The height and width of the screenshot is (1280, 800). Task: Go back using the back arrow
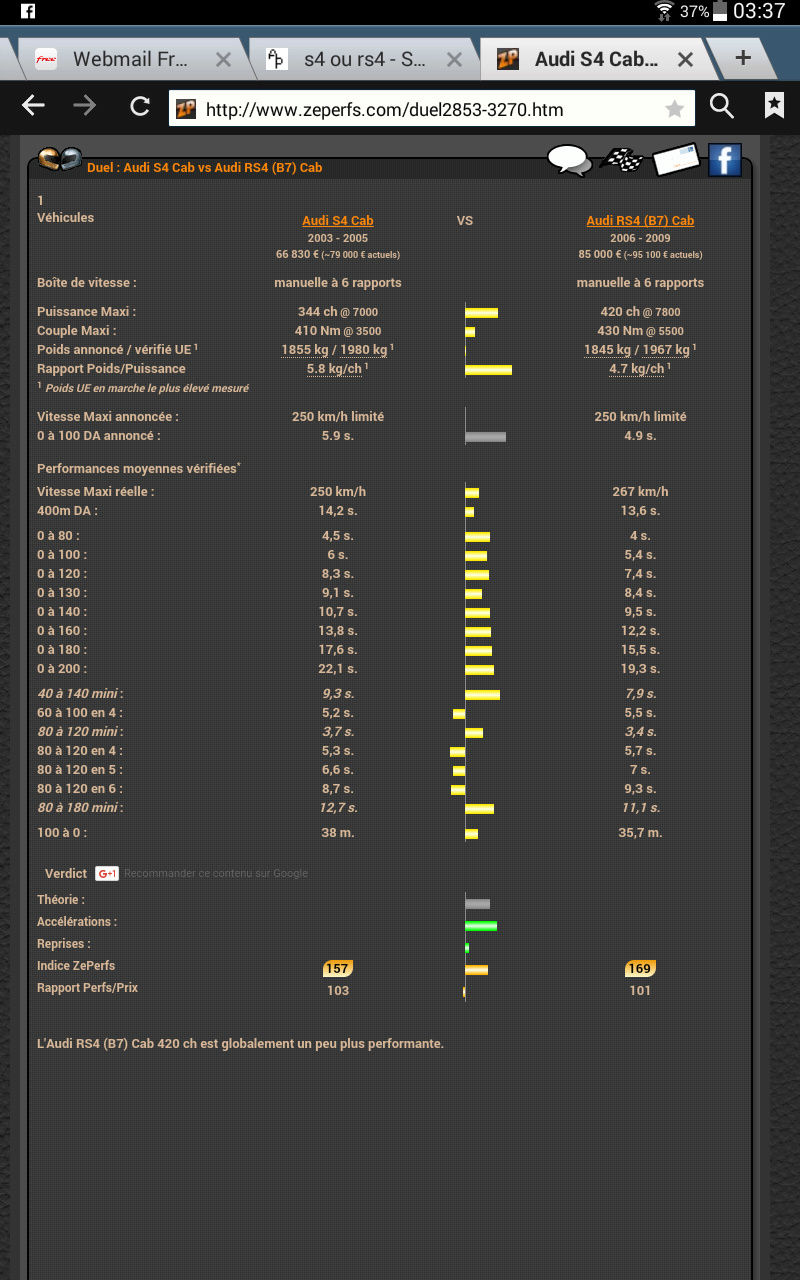[x=33, y=106]
